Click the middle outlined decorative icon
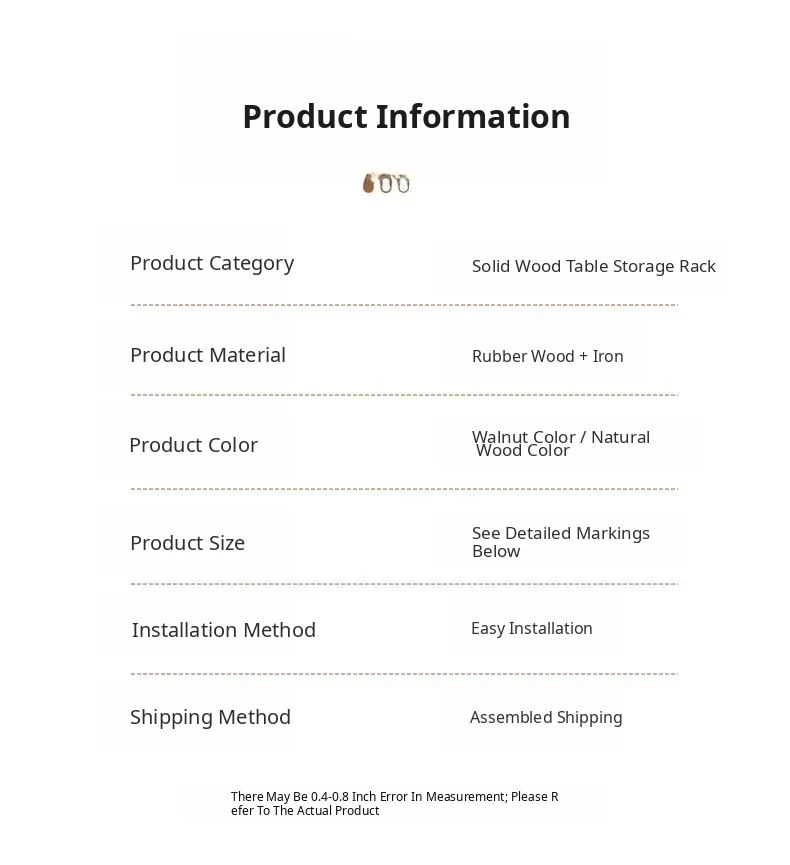790x865 pixels. point(385,183)
